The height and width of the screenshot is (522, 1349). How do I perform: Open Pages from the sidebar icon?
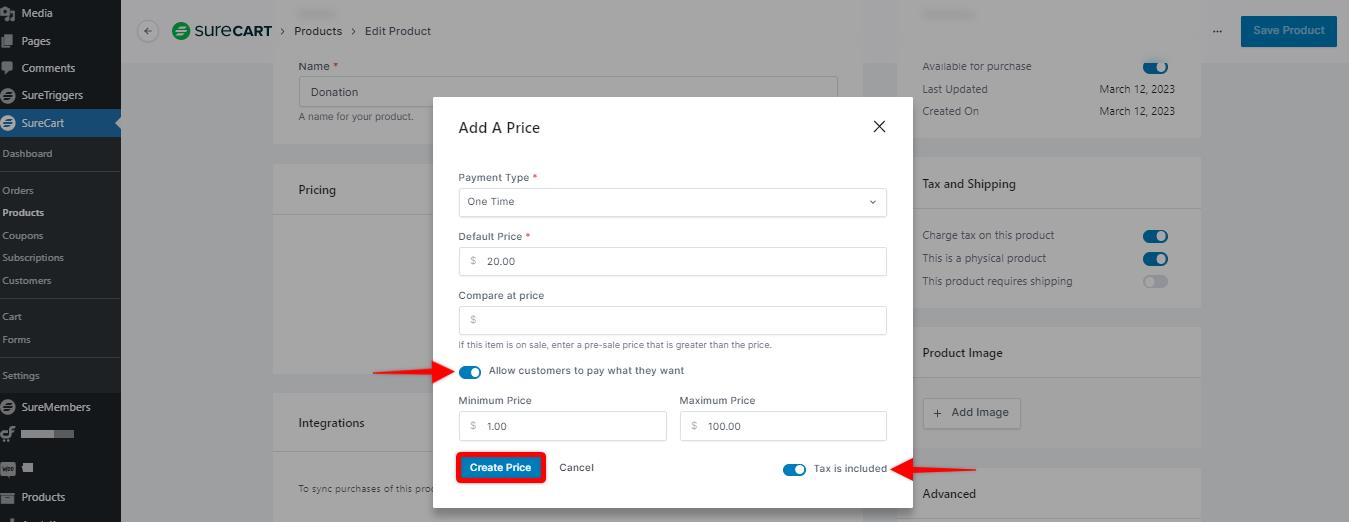8,41
